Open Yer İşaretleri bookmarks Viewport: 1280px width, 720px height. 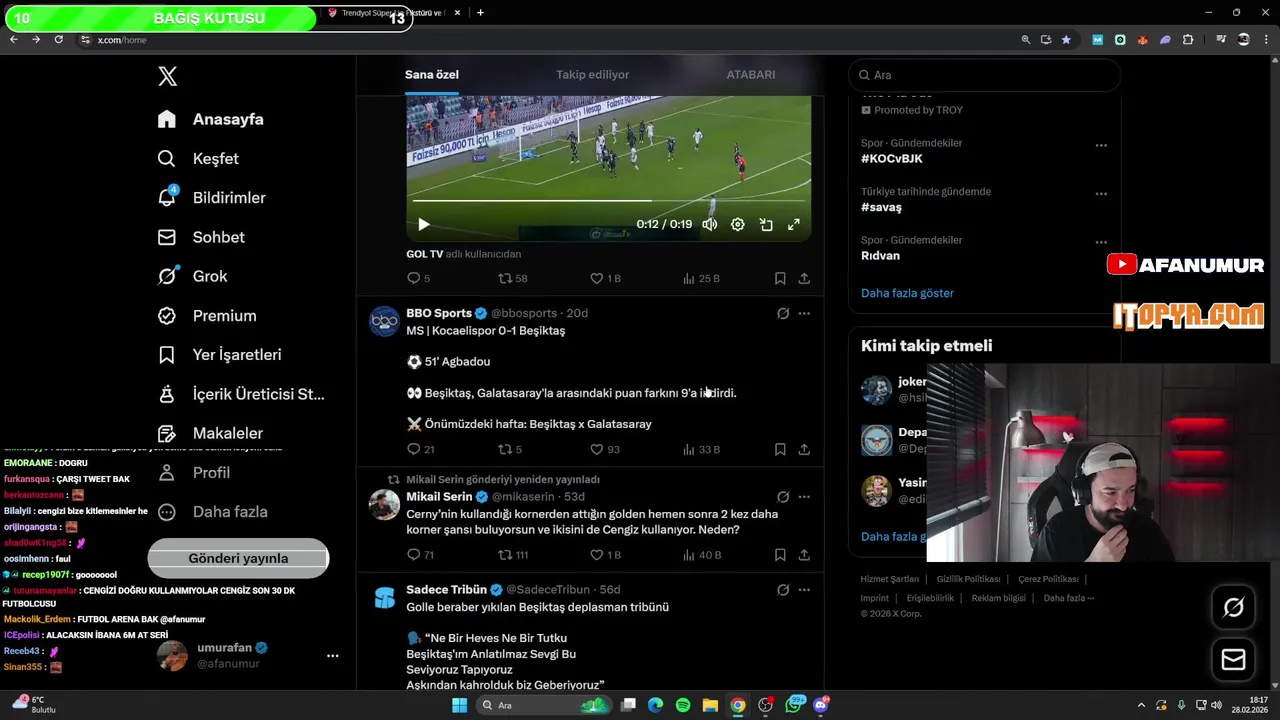pos(220,354)
